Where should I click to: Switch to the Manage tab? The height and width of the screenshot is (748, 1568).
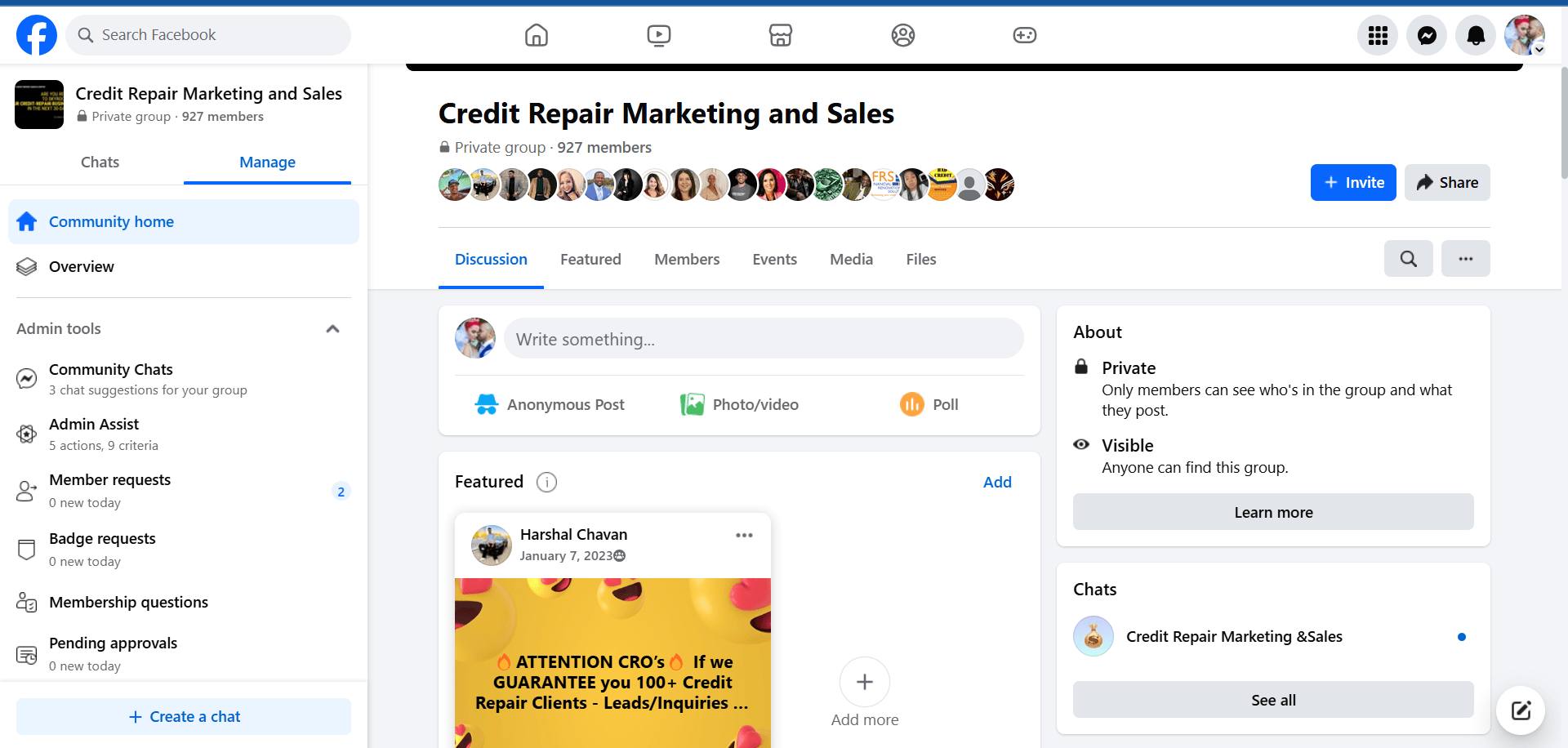coord(267,163)
